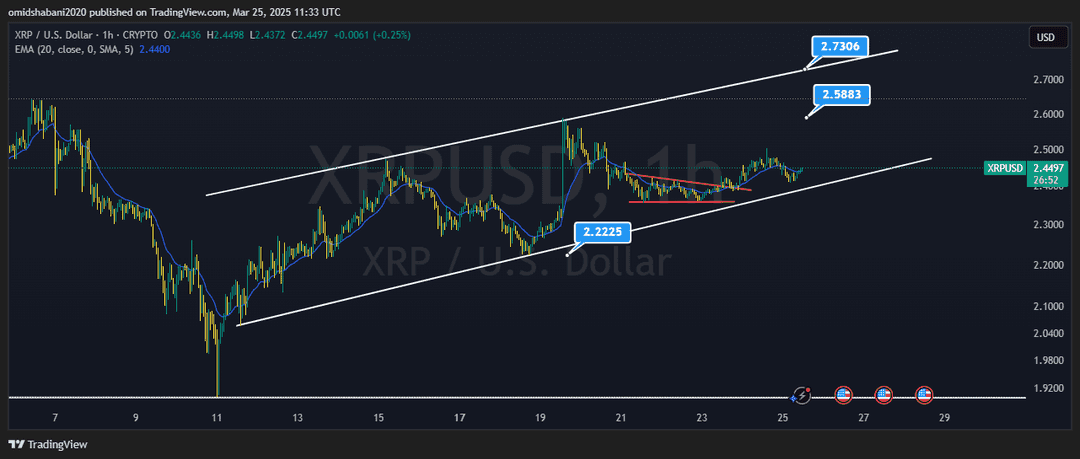This screenshot has width=1080, height=459.
Task: Click the 29 date label on time axis
Action: coord(944,418)
